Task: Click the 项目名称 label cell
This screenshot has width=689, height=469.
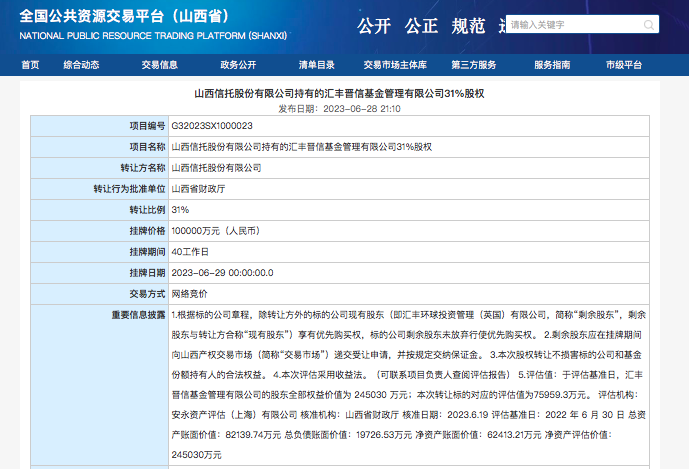Action: click(x=100, y=147)
